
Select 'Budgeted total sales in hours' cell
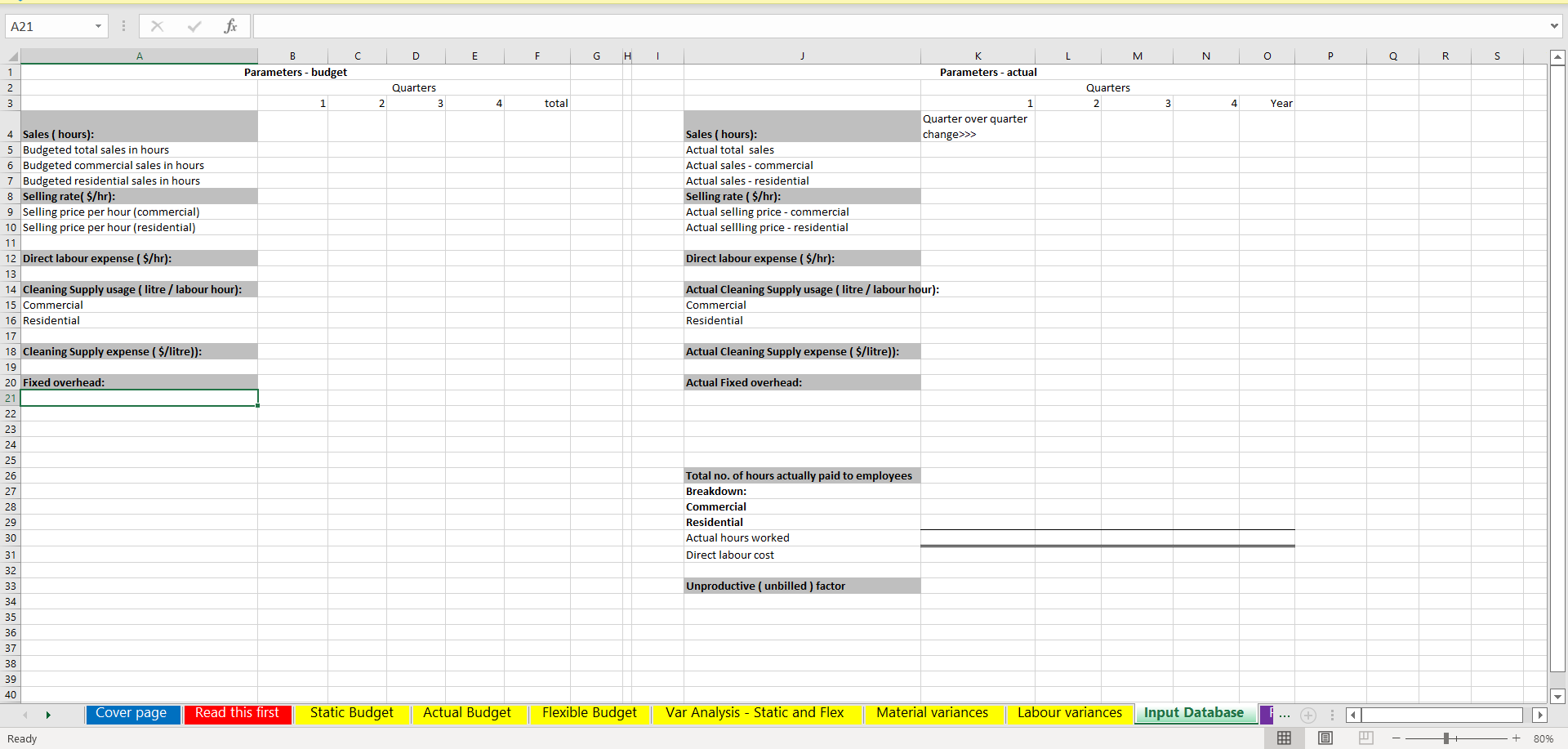click(139, 149)
